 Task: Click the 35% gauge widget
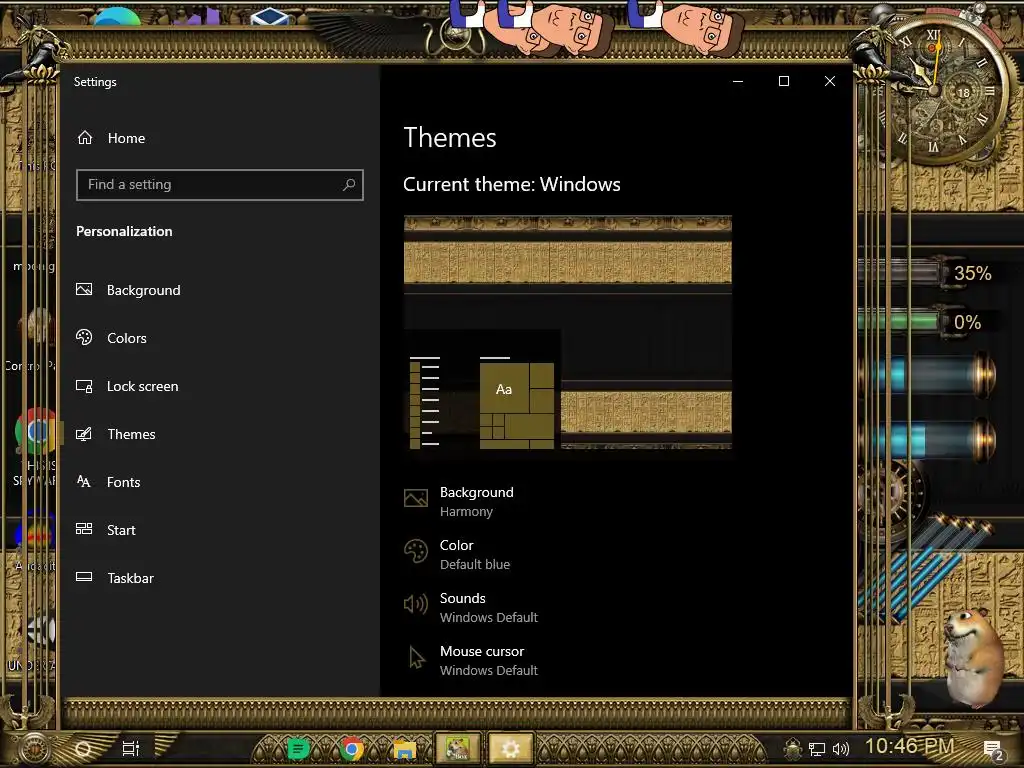pos(927,273)
